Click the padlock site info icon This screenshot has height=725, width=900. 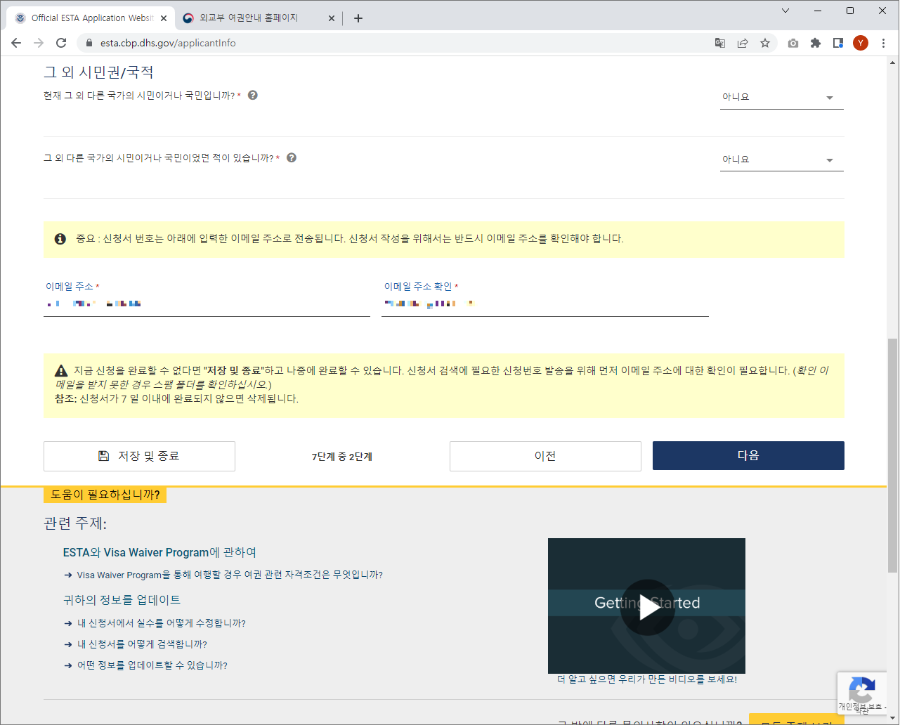[x=88, y=43]
